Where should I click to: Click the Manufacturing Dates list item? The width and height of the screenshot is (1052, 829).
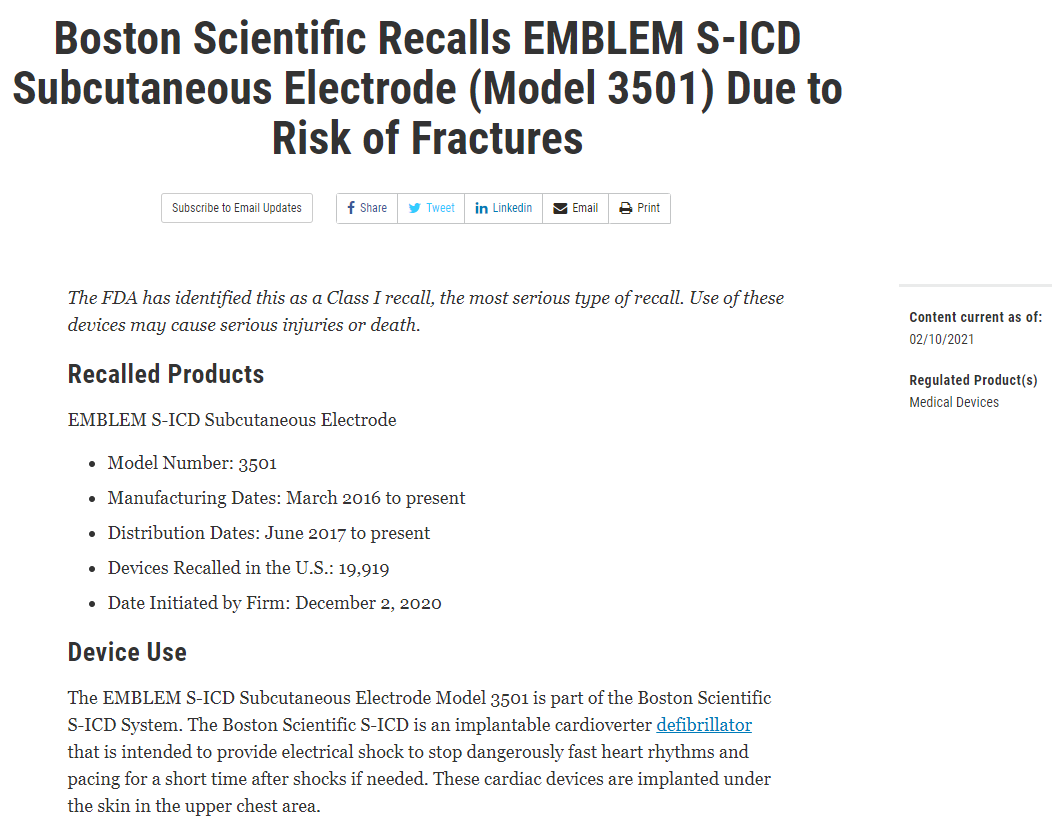286,498
